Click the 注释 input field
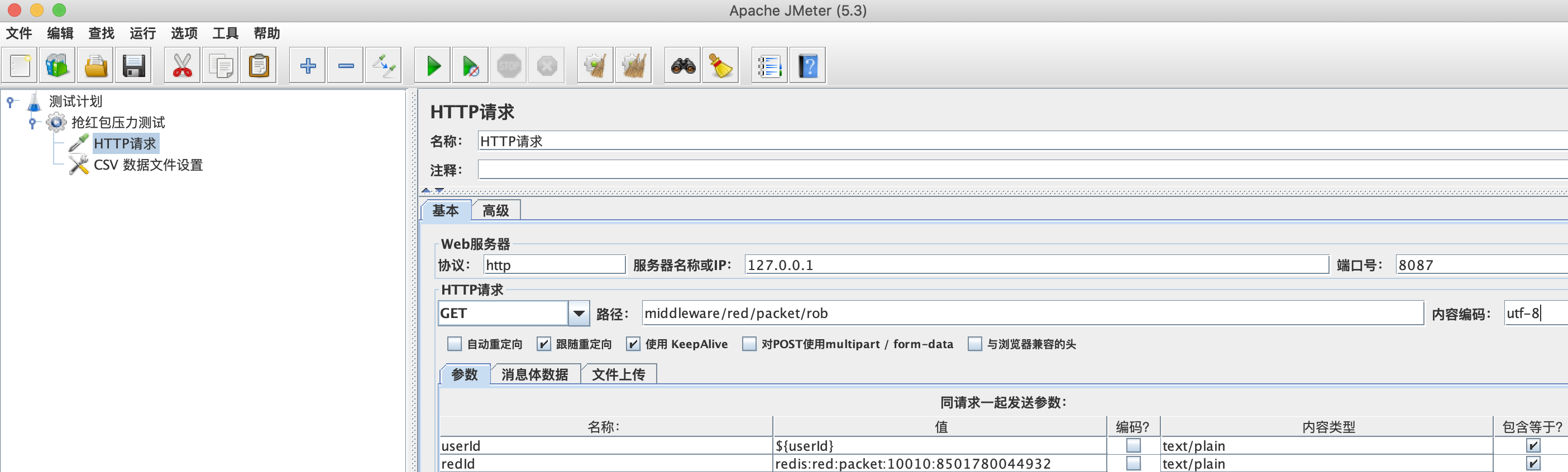This screenshot has height=472, width=1568. [x=1022, y=170]
